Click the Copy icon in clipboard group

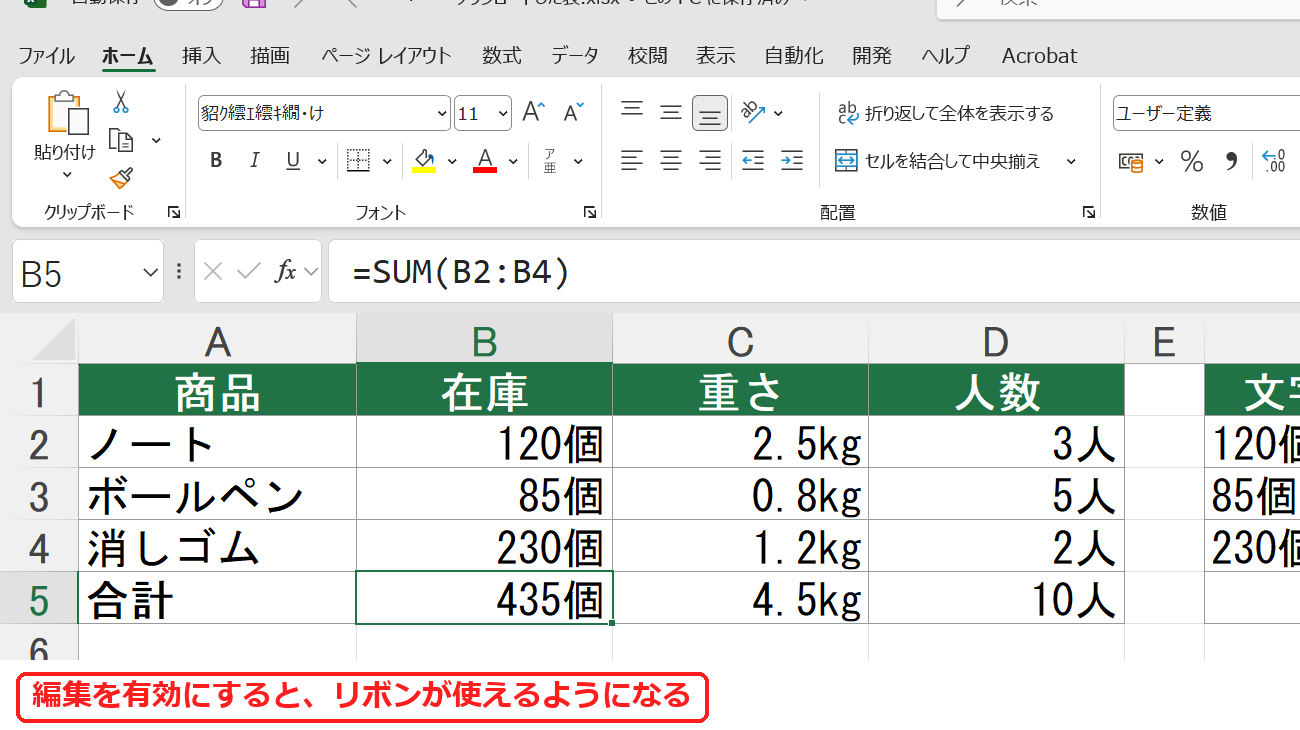(x=121, y=140)
